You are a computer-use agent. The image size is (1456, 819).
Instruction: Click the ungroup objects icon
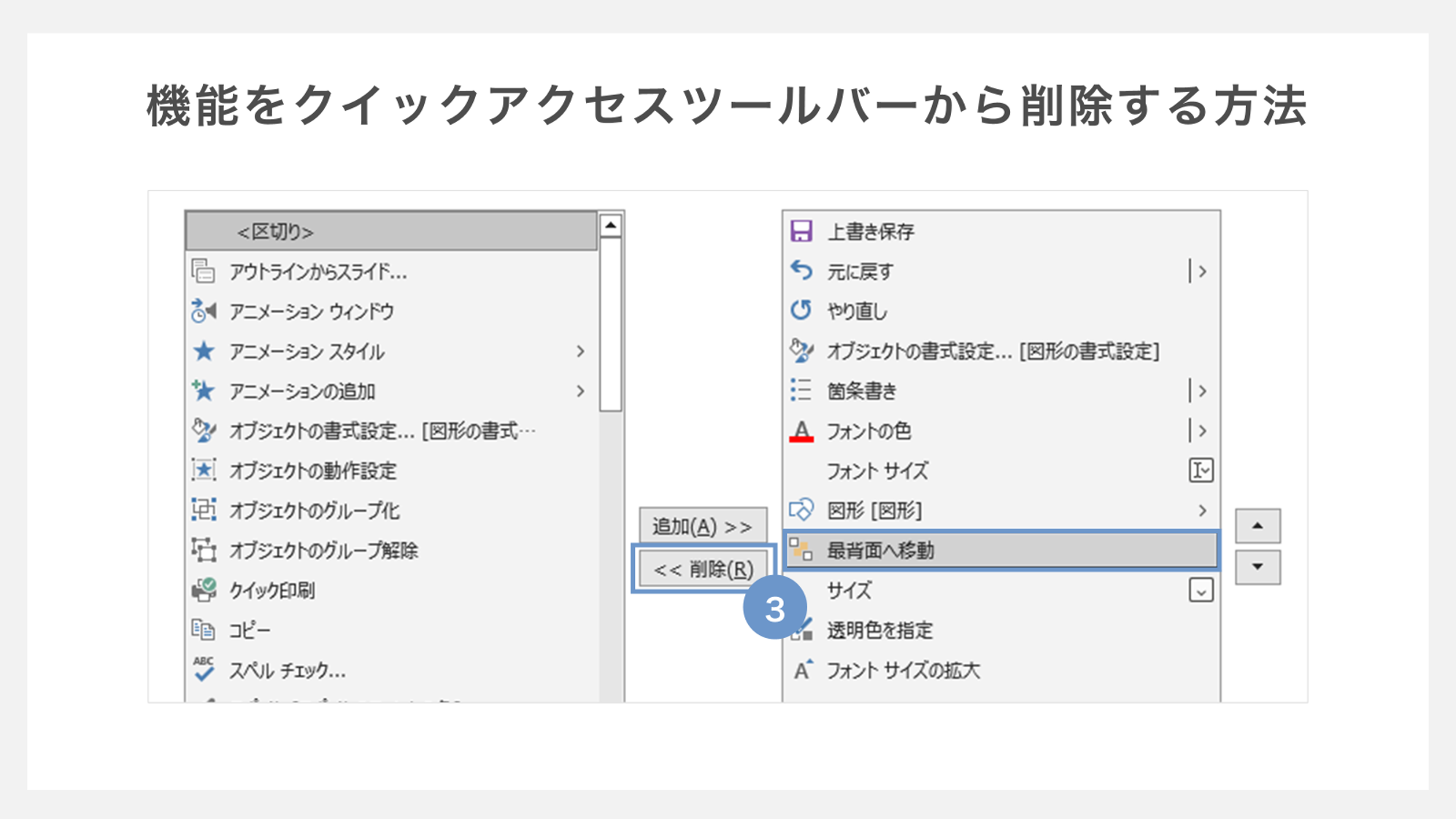click(204, 550)
